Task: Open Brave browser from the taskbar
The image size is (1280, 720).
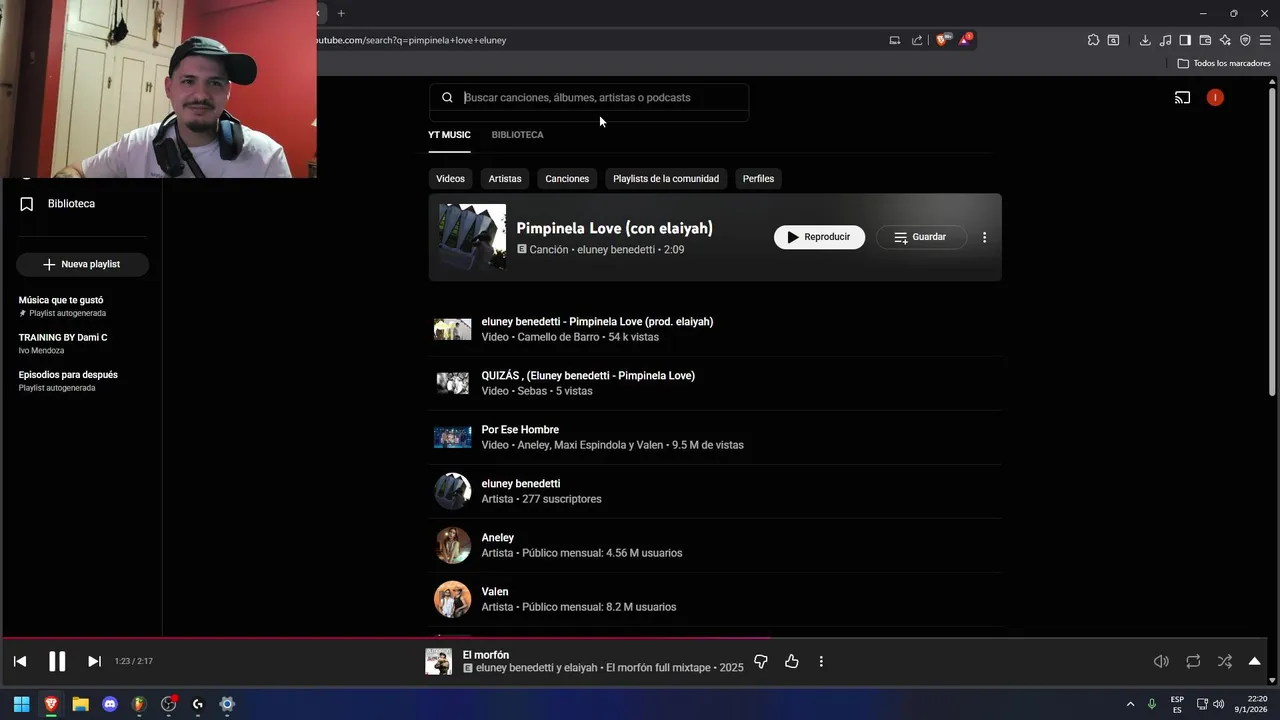Action: click(x=51, y=704)
